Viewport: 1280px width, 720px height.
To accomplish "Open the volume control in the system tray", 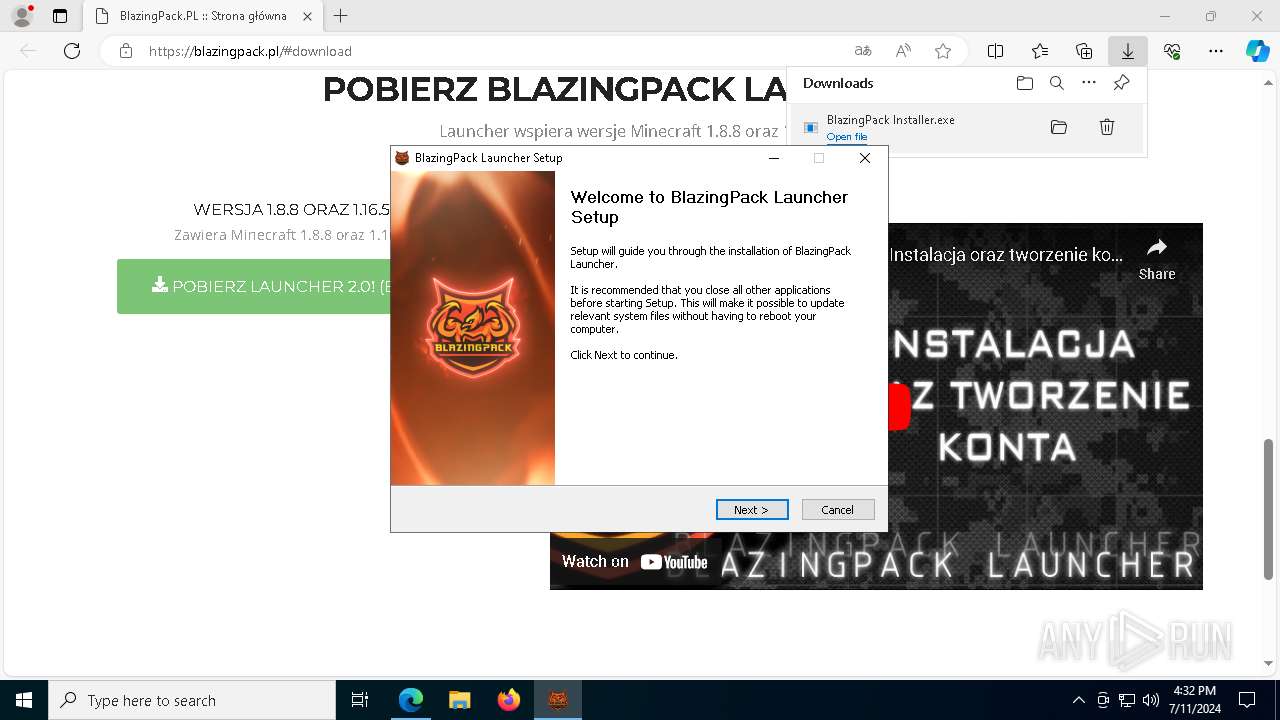I will tap(1151, 700).
